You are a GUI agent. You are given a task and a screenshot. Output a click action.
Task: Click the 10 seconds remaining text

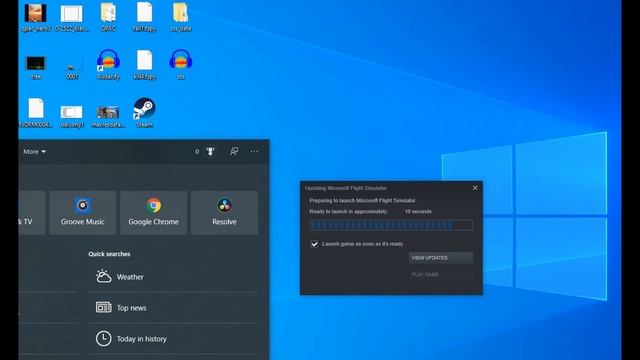click(x=418, y=211)
